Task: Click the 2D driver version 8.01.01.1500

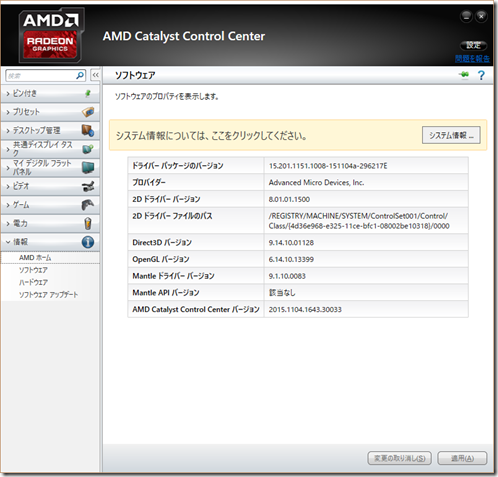Action: (x=289, y=199)
